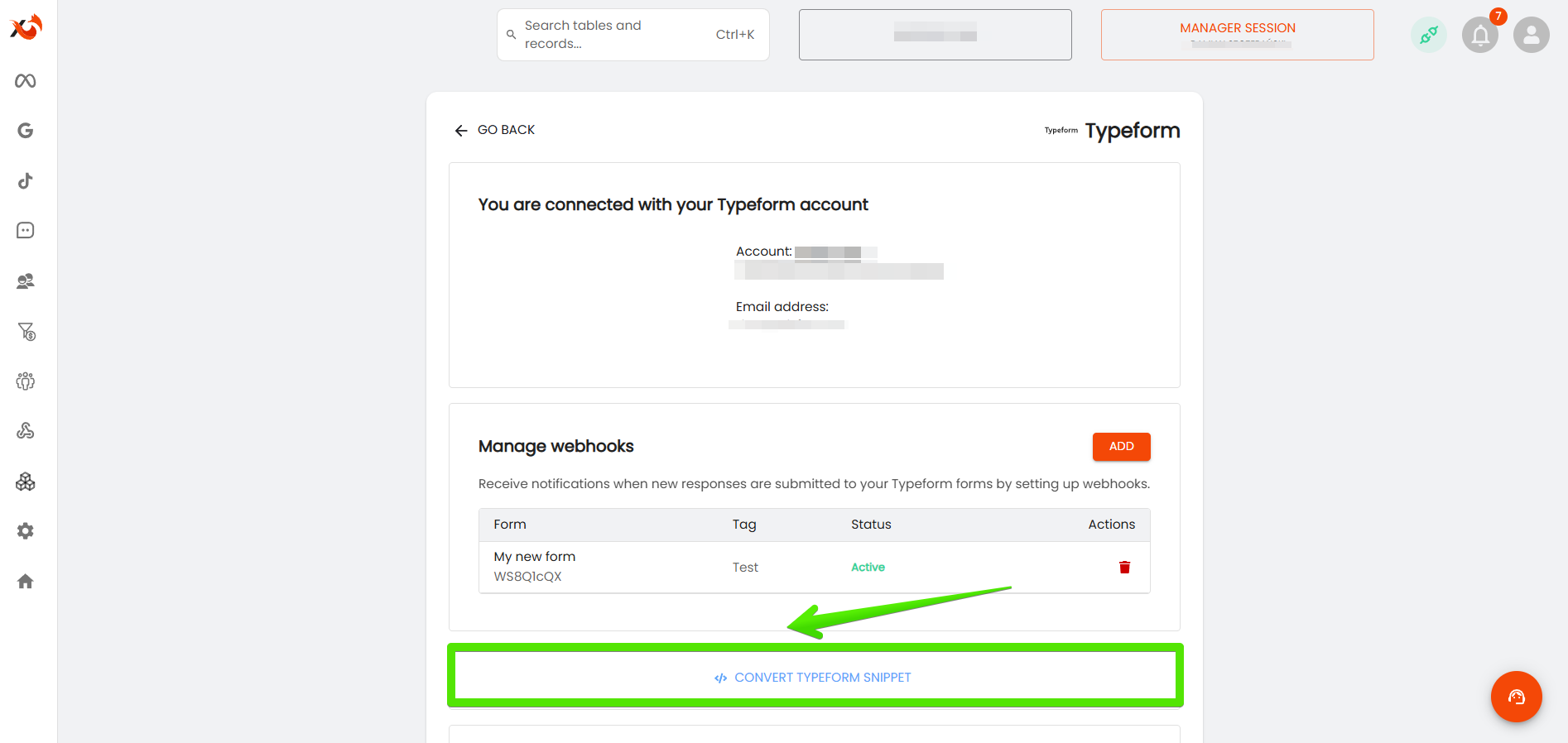The width and height of the screenshot is (1568, 743).
Task: Delete the My new form webhook
Action: (x=1124, y=567)
